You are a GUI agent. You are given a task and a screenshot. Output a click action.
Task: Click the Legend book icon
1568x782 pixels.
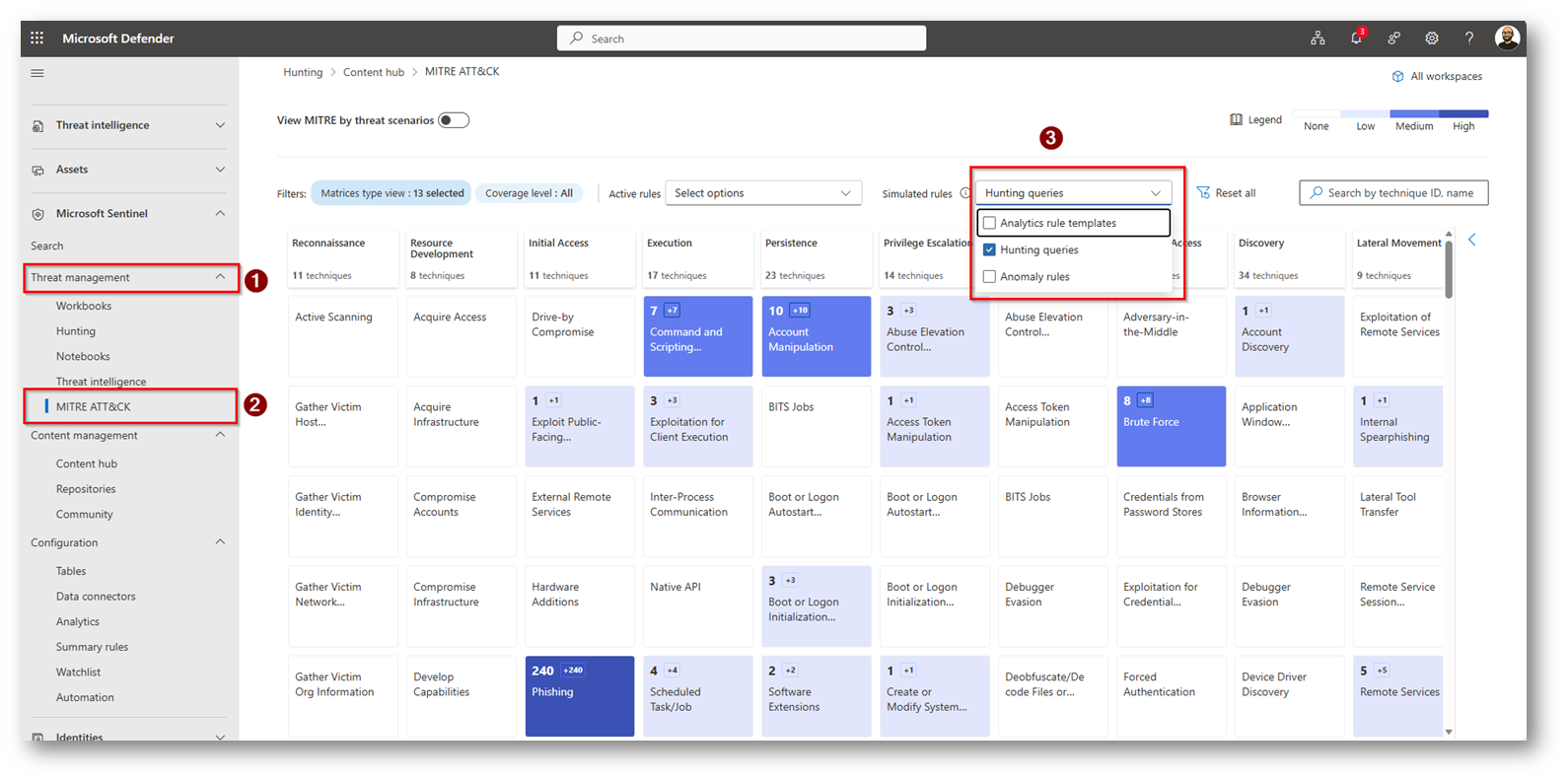pyautogui.click(x=1236, y=119)
